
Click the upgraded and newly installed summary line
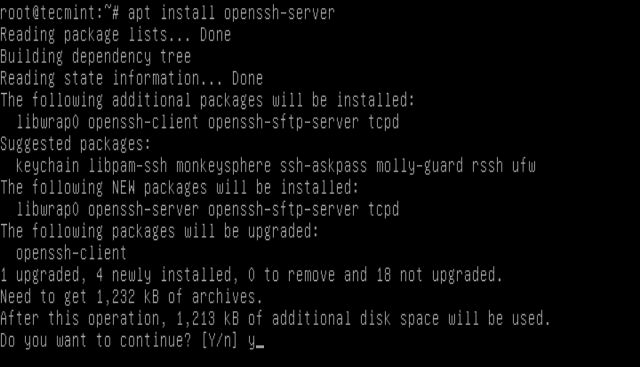[x=251, y=275]
